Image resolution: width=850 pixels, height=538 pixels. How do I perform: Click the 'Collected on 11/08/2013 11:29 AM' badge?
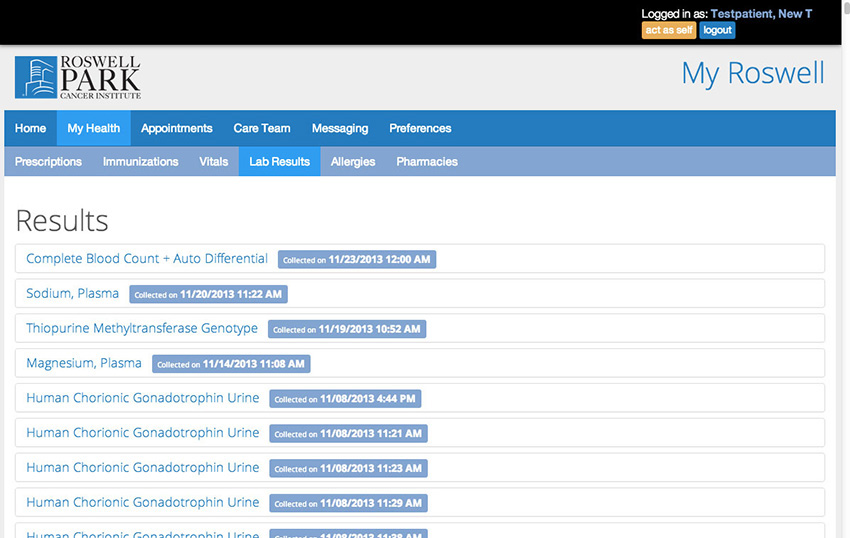pos(349,503)
